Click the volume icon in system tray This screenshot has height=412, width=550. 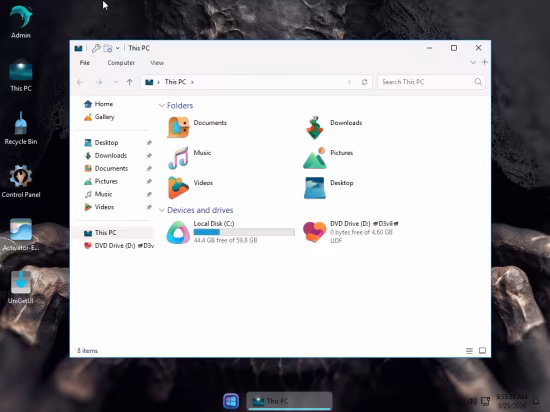click(x=472, y=401)
